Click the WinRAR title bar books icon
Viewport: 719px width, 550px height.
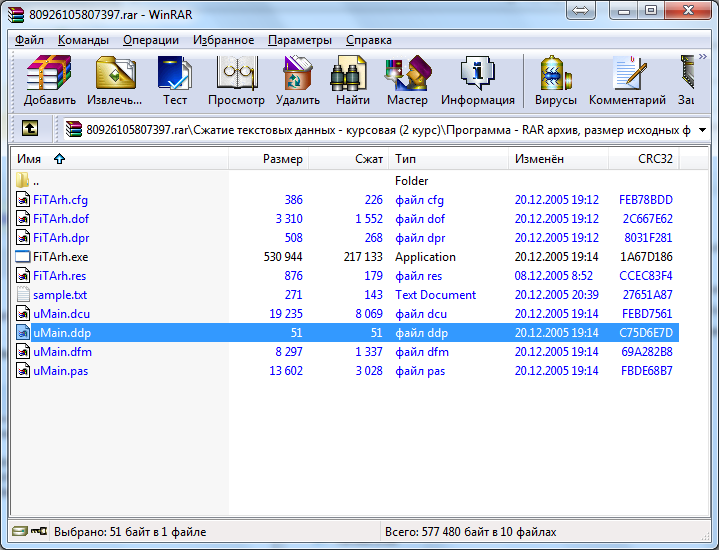click(x=16, y=14)
